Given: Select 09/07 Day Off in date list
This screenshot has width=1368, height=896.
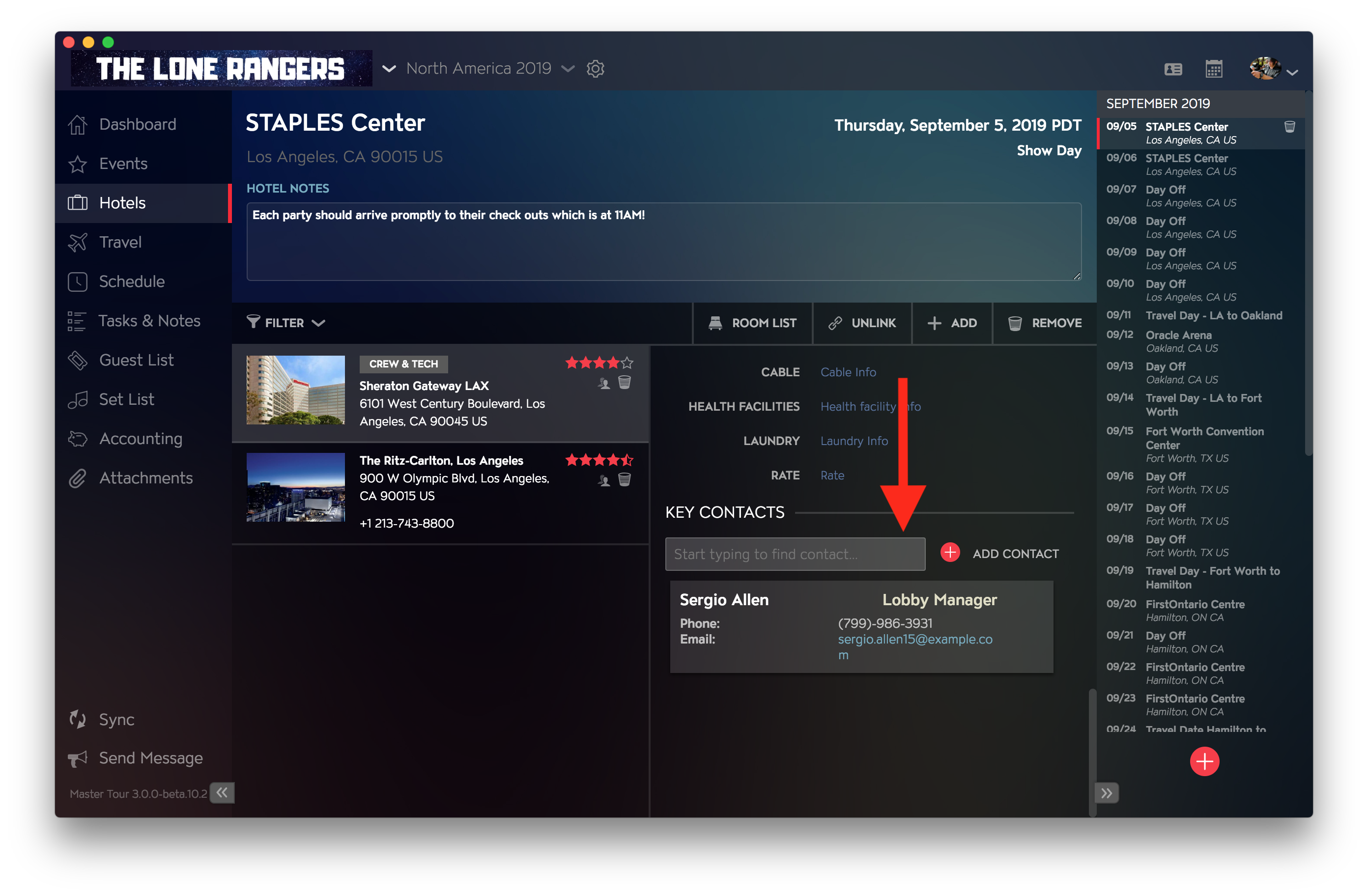Looking at the screenshot, I should [1201, 196].
